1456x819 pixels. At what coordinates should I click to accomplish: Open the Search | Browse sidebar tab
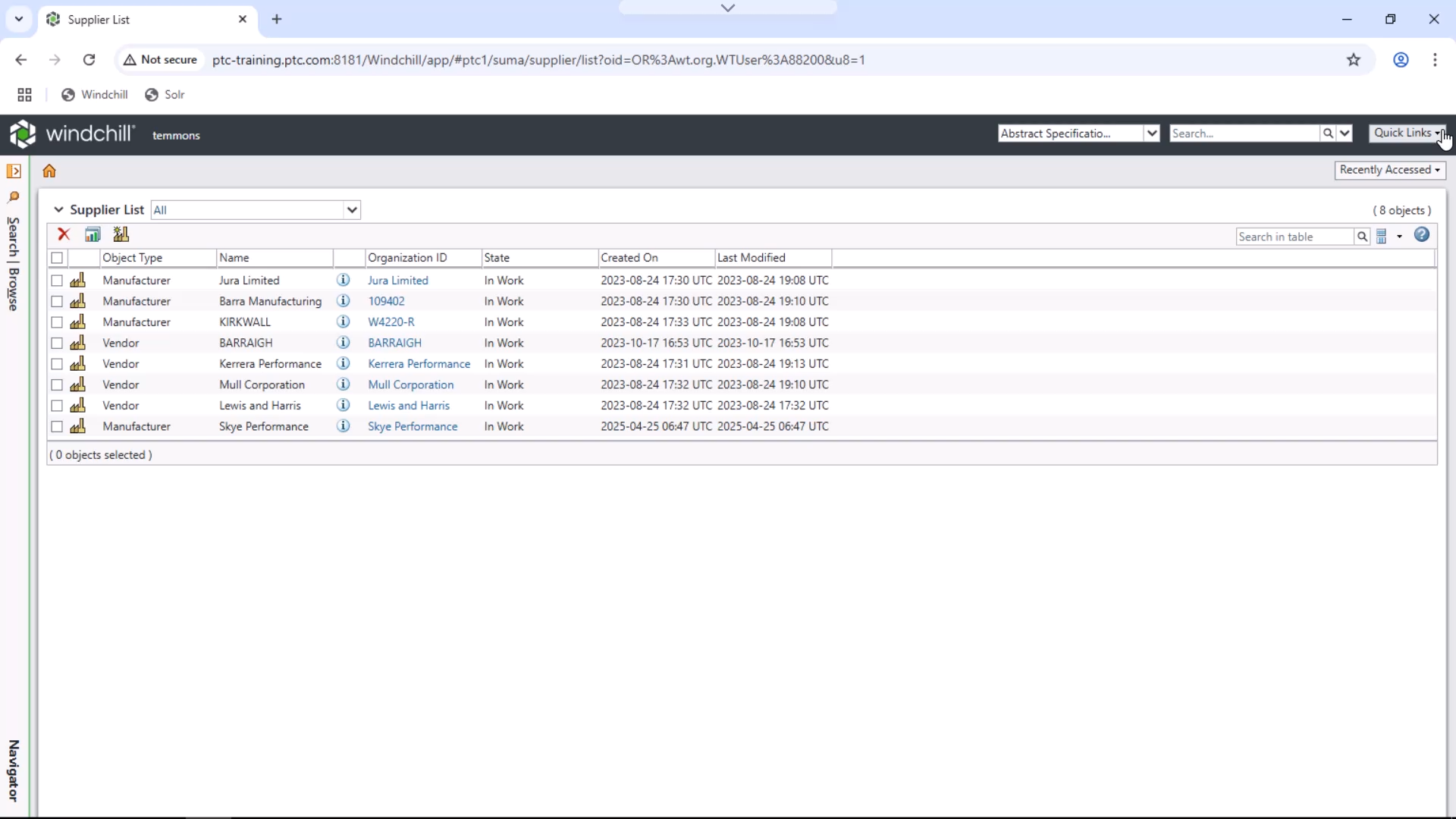[14, 264]
